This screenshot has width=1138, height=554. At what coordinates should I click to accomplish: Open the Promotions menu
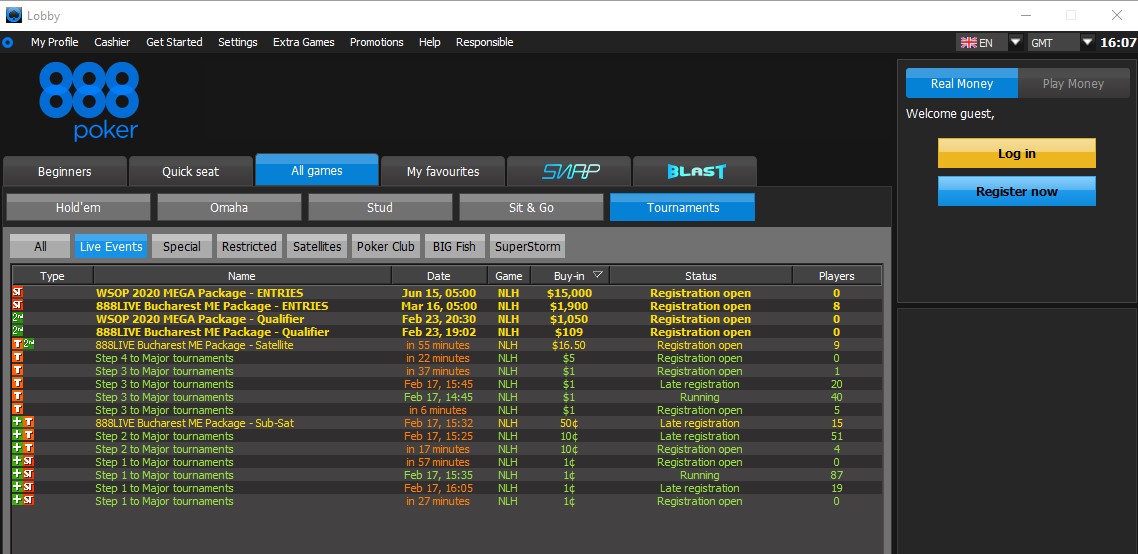[x=377, y=42]
